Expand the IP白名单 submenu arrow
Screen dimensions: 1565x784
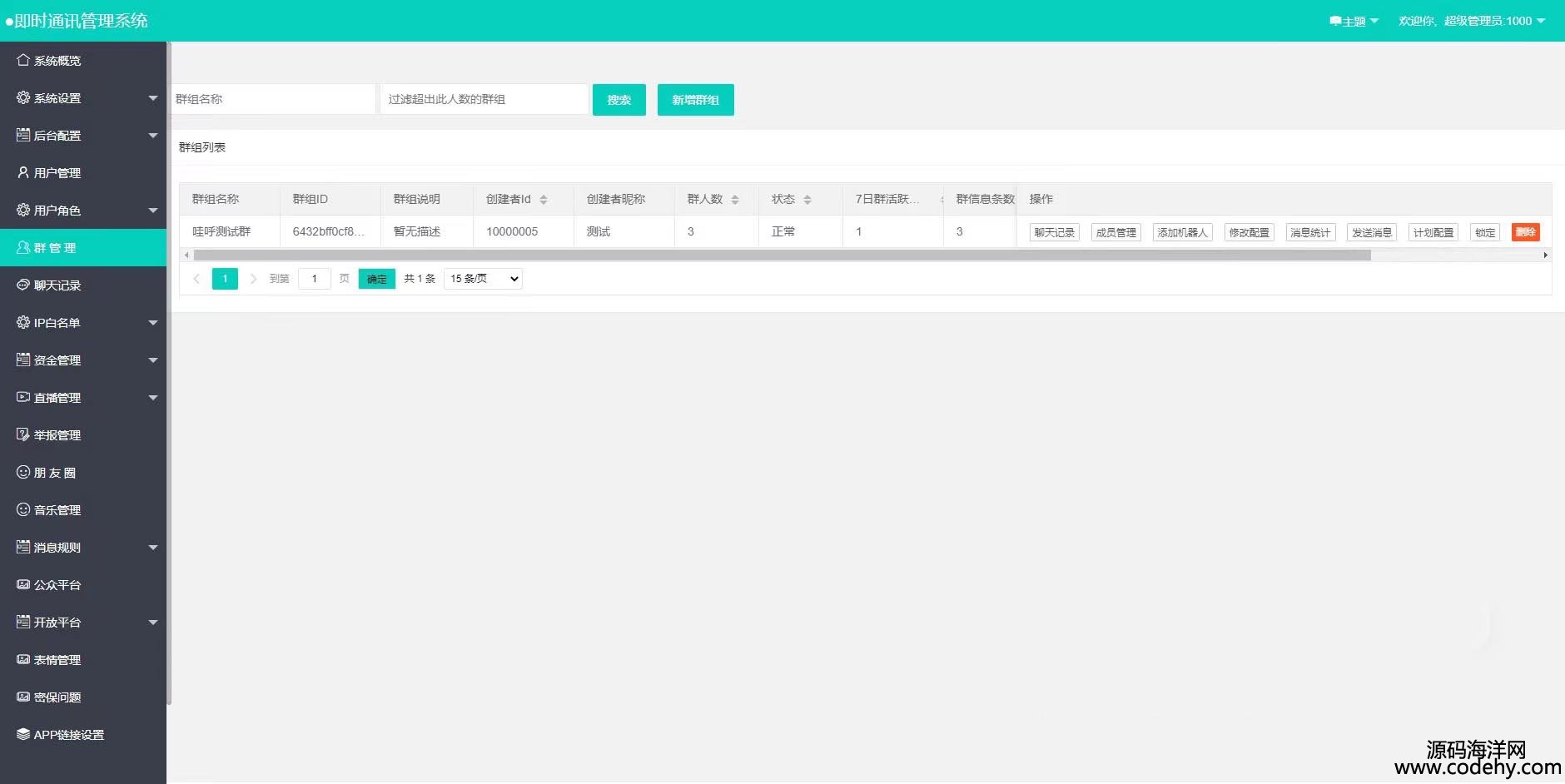coord(152,323)
